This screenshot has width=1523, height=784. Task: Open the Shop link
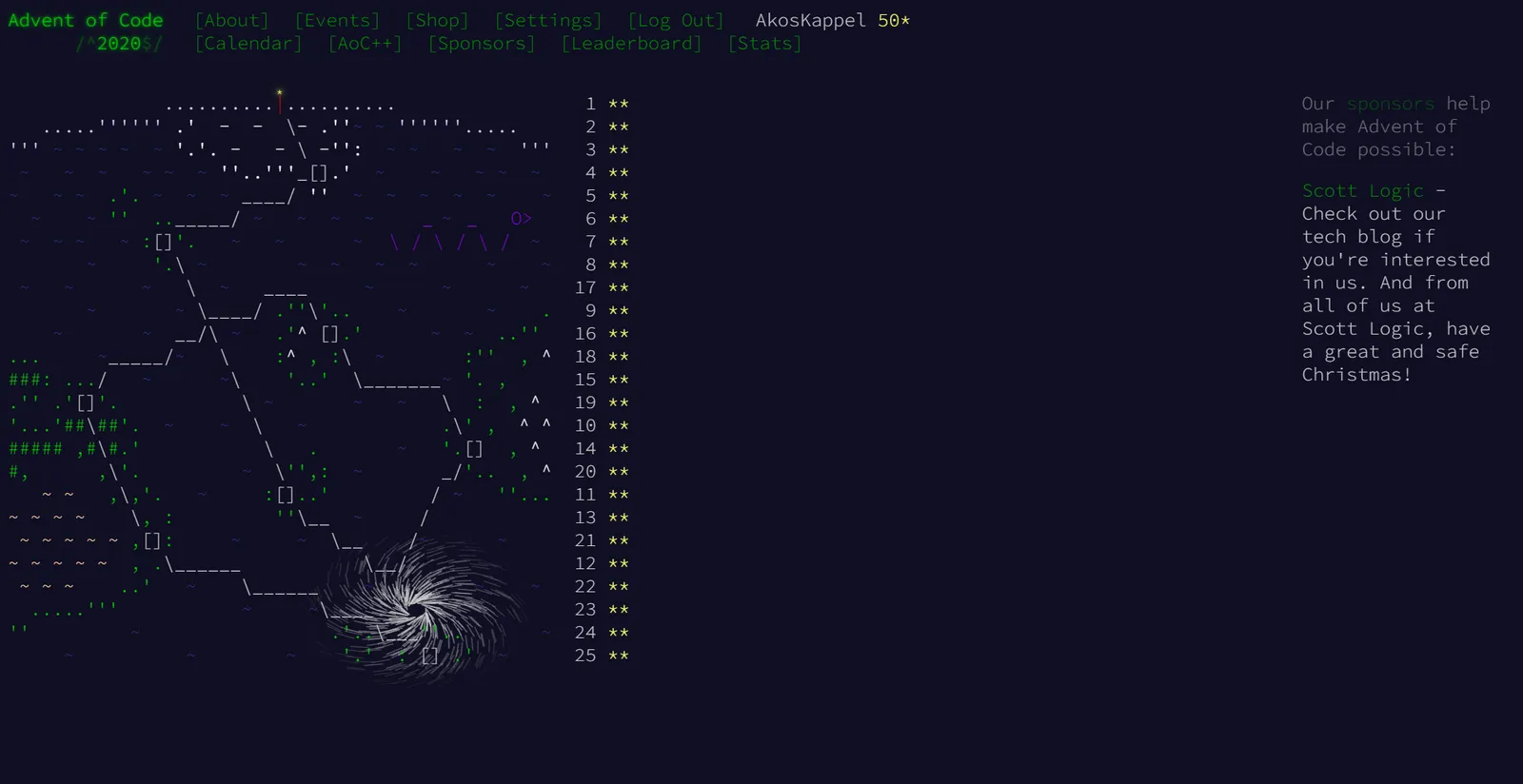click(x=438, y=20)
